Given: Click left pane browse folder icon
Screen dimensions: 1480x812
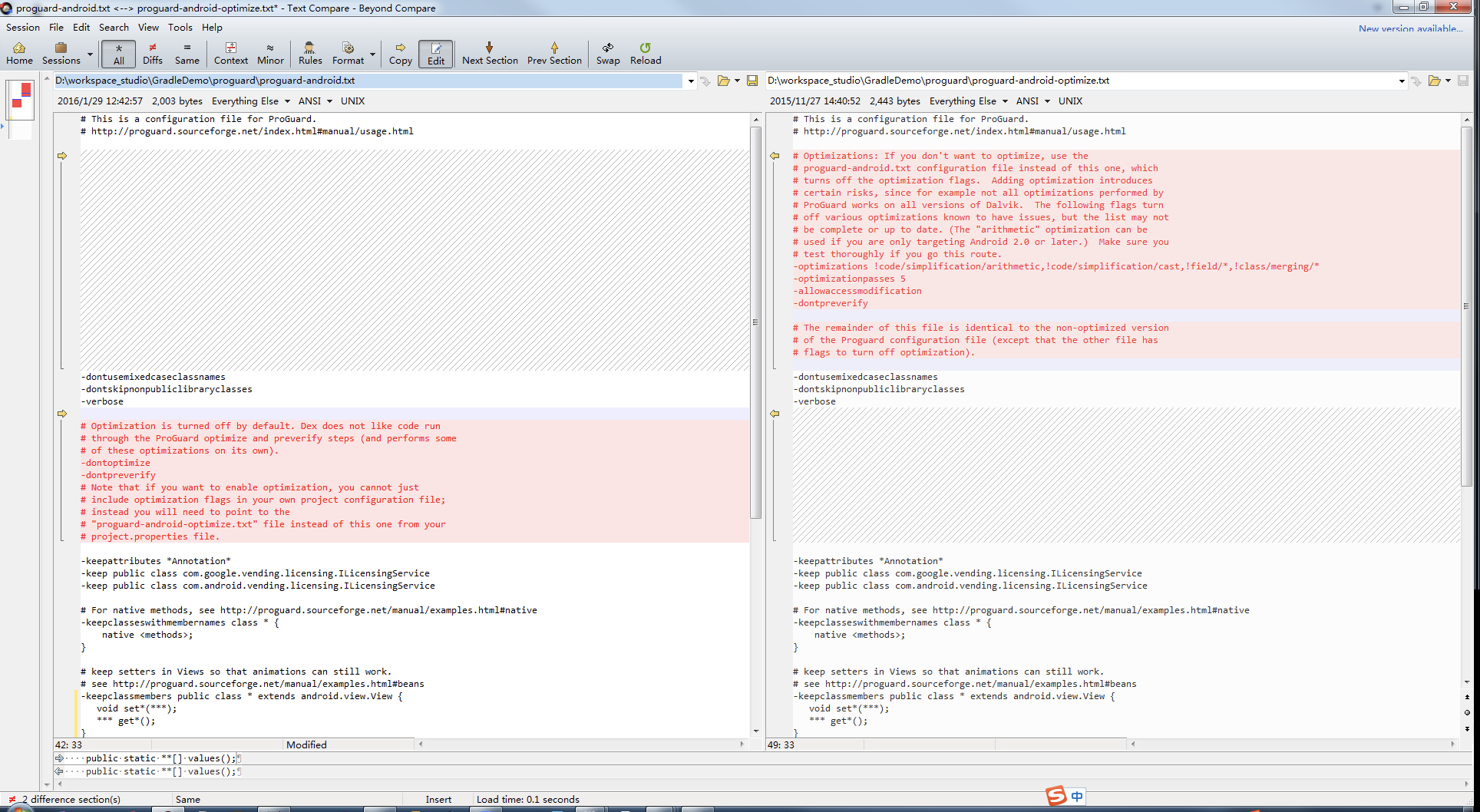Looking at the screenshot, I should pyautogui.click(x=723, y=81).
